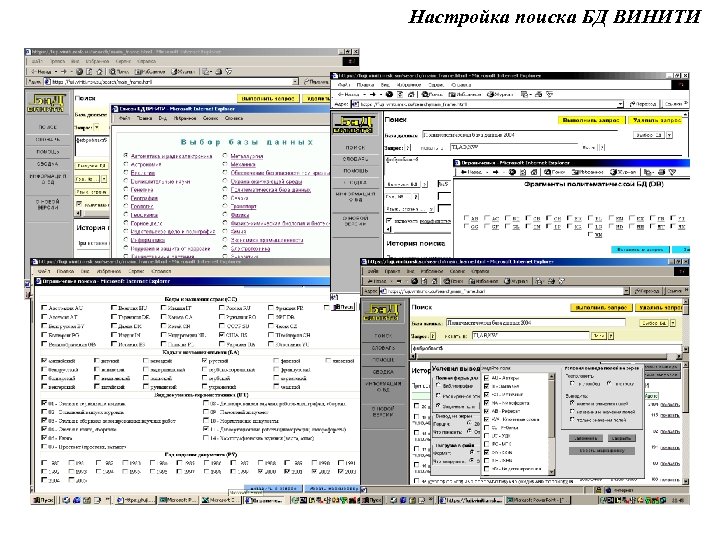720x540 pixels.
Task: Open Справка menu in window behind fragments popup
Action: 461,85
